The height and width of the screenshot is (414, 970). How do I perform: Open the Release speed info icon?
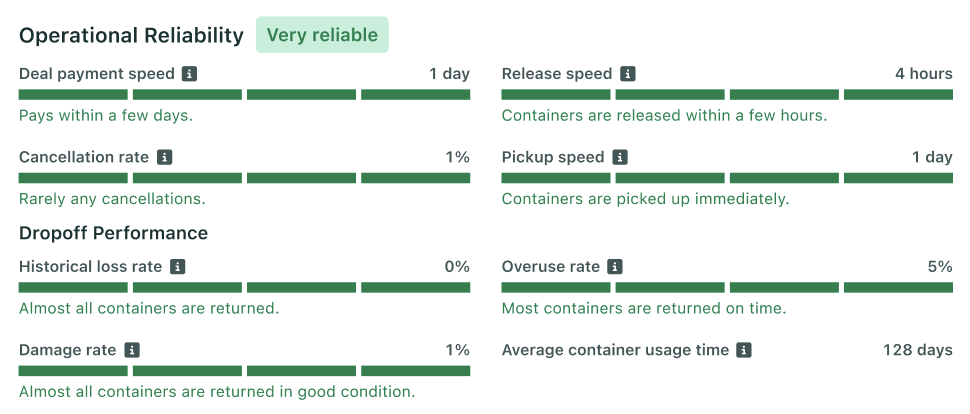point(627,74)
